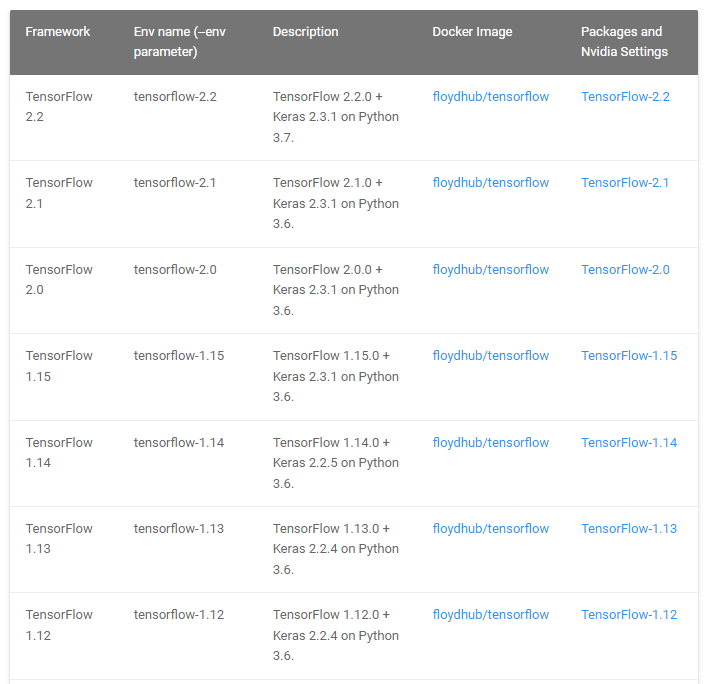Click floydhub/tensorflow link in TensorFlow 2.1 row
718x684 pixels.
[x=490, y=183]
